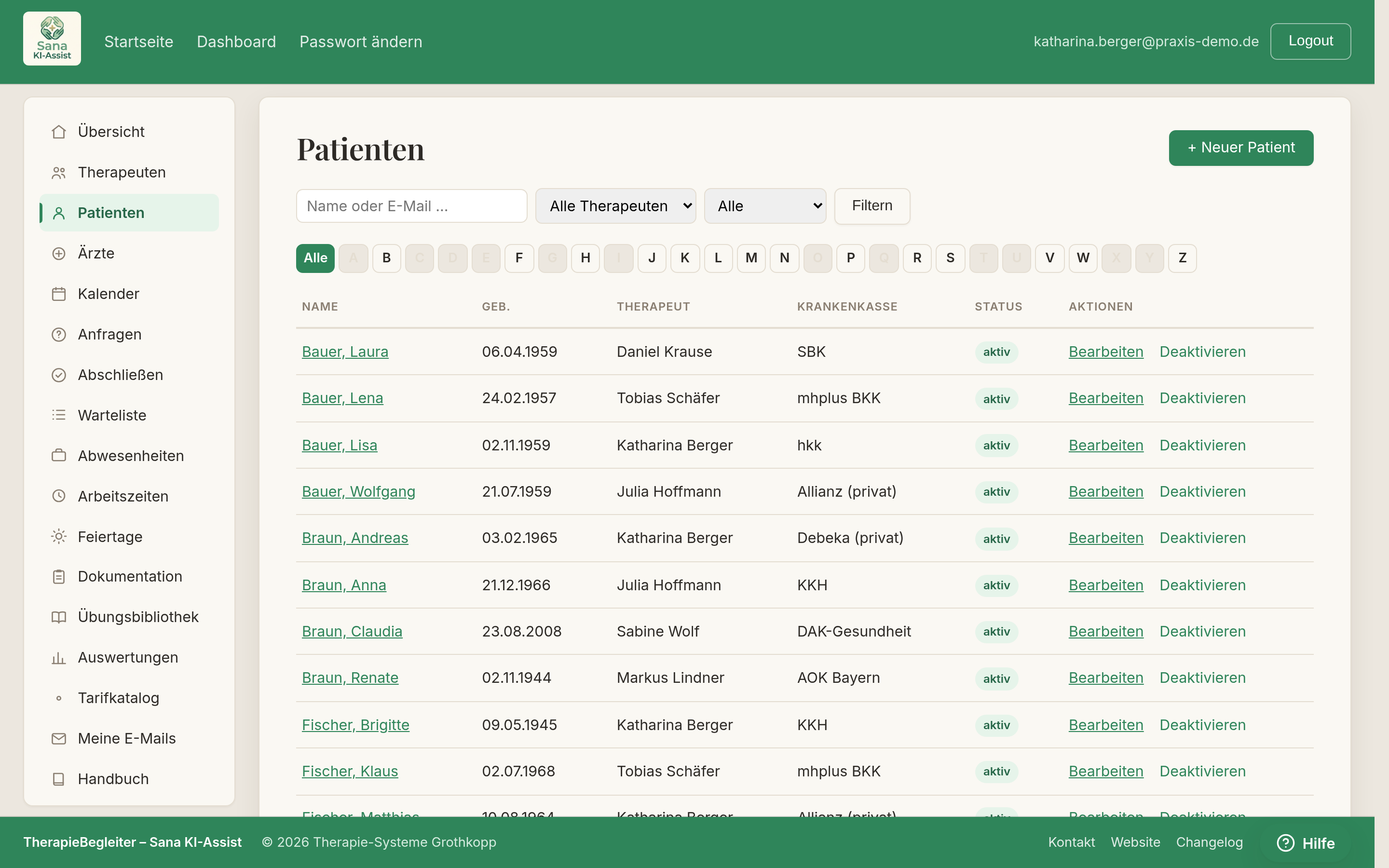The height and width of the screenshot is (868, 1389).
Task: Click Deaktivieren for Braun, Anna
Action: click(x=1202, y=585)
